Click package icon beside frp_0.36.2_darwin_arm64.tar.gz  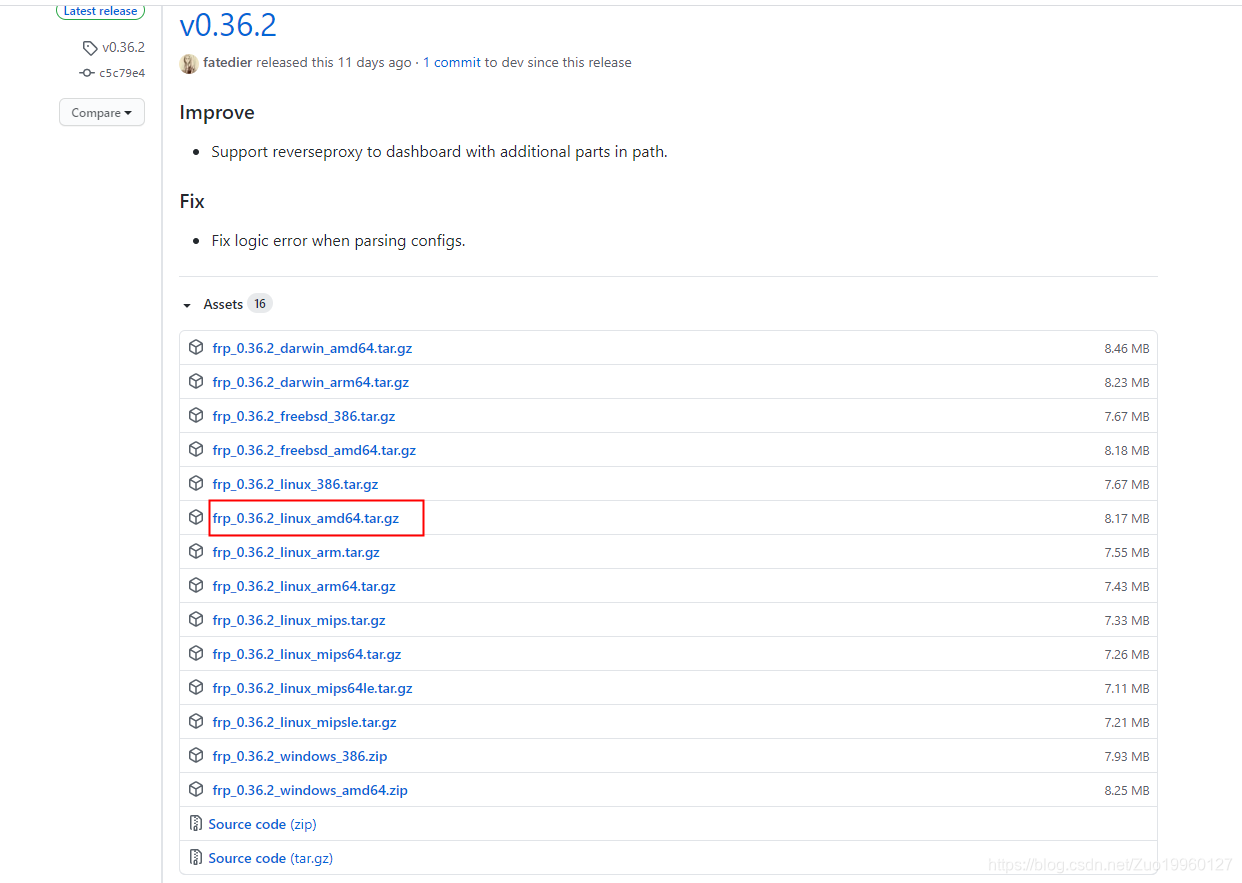coord(196,382)
